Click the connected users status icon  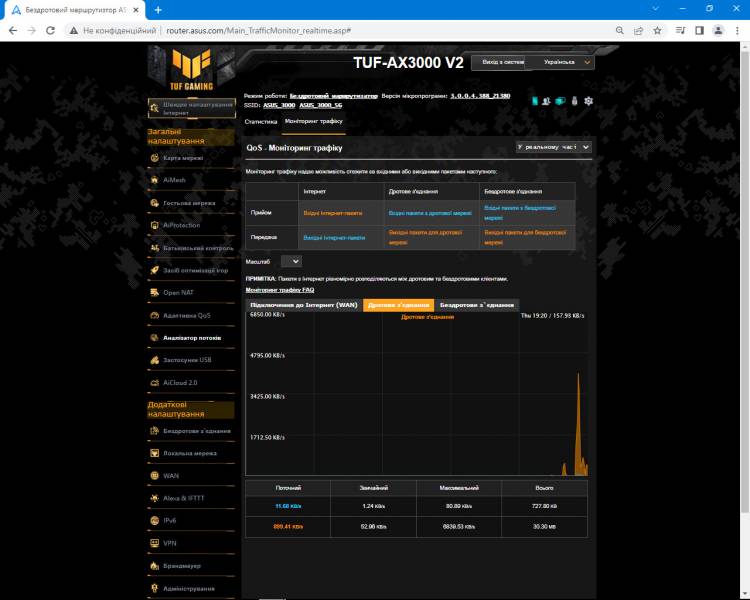coord(546,101)
